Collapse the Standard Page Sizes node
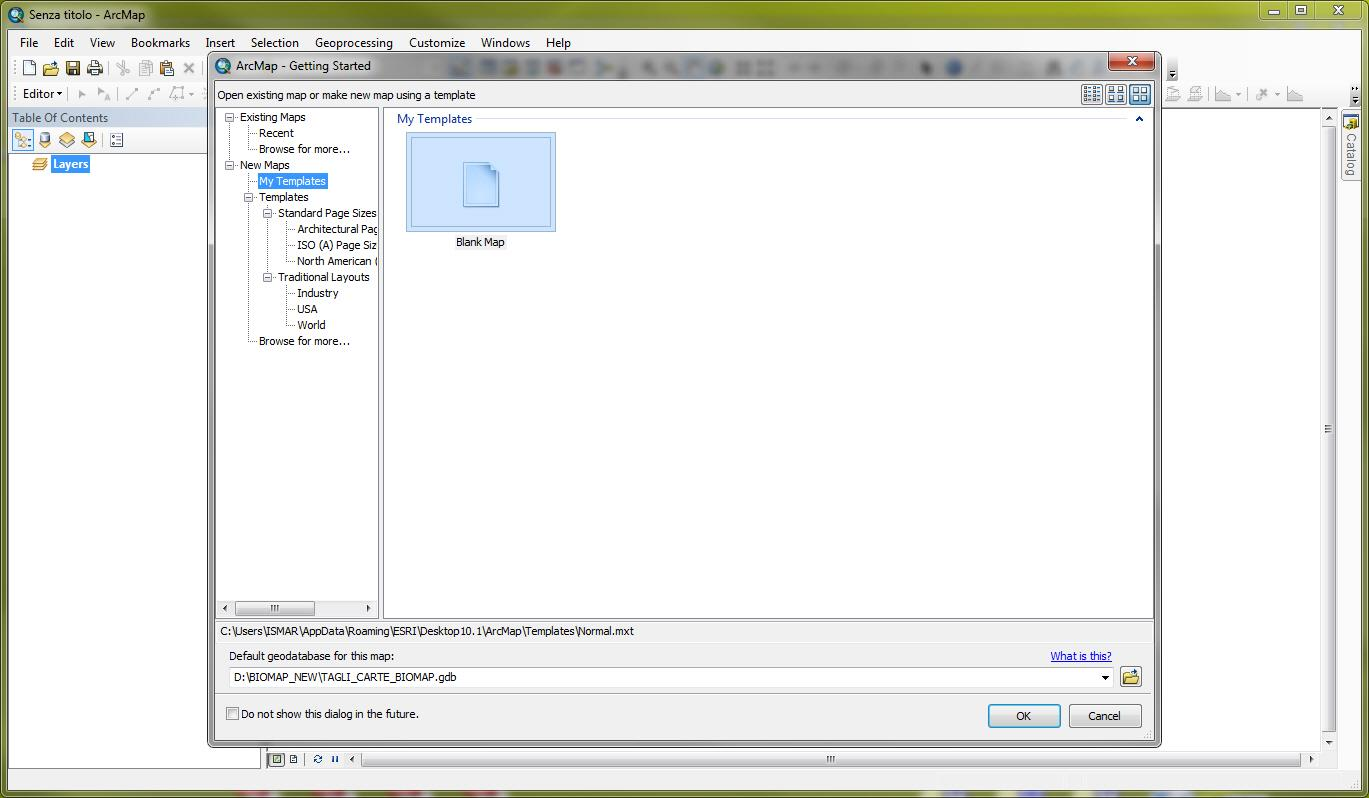 [x=268, y=213]
